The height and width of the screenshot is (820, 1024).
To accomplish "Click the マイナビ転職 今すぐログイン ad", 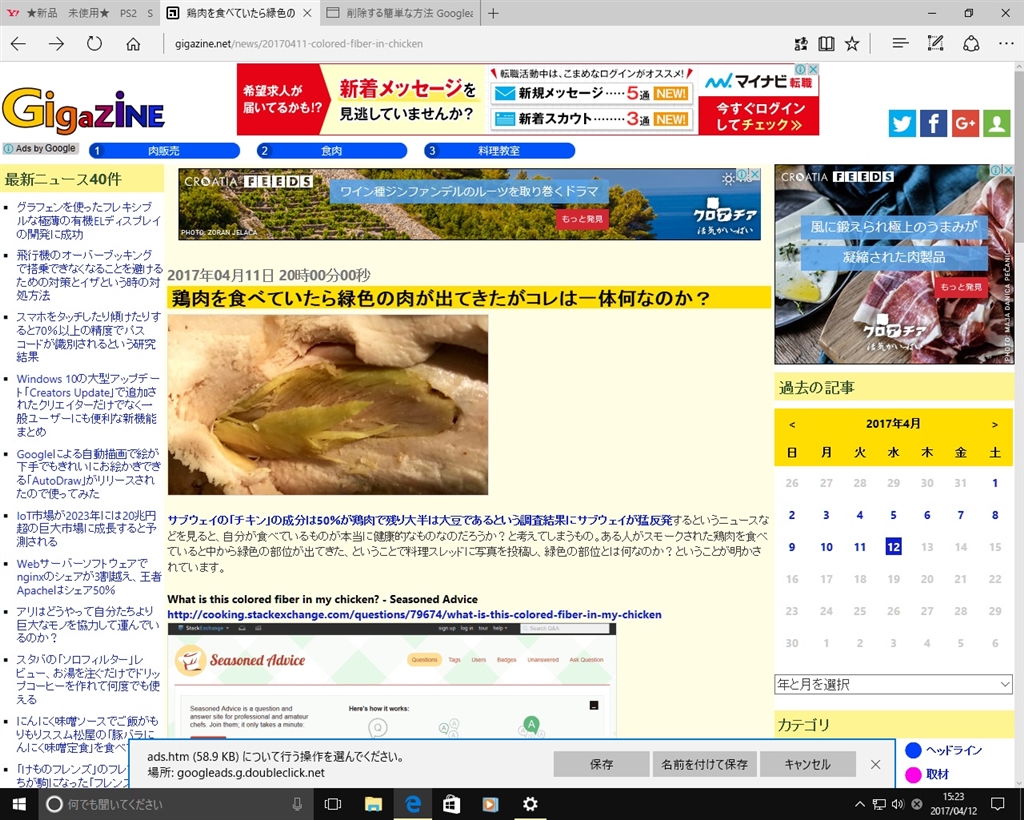I will coord(759,116).
